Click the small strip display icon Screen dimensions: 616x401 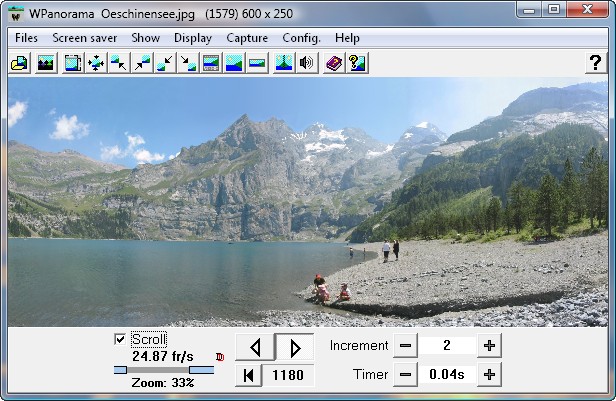click(257, 63)
